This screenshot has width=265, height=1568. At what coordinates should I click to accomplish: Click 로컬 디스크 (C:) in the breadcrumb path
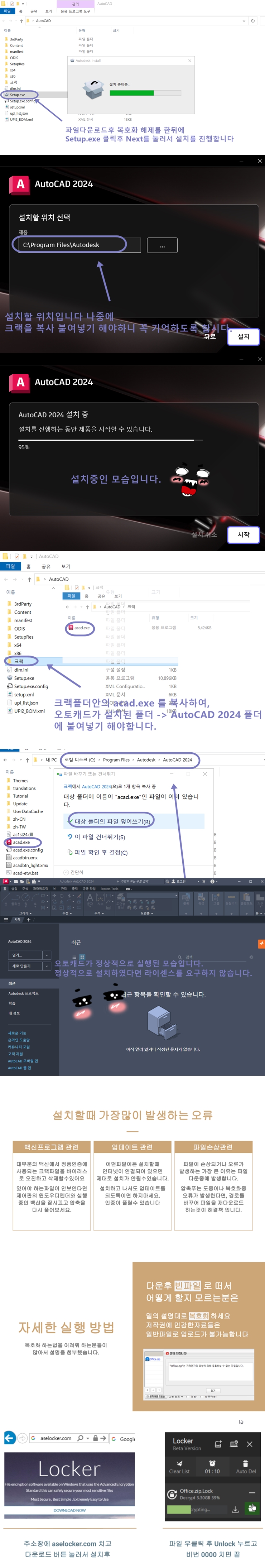[x=80, y=760]
